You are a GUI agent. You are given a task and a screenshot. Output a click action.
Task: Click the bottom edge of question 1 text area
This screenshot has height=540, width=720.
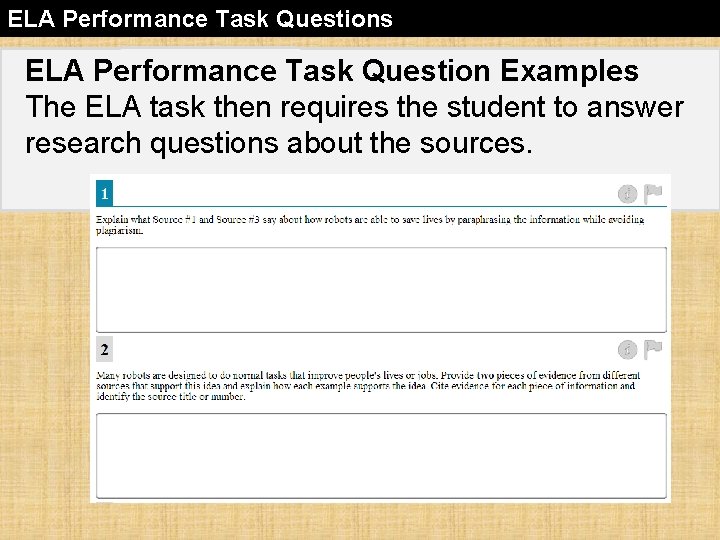(x=381, y=332)
